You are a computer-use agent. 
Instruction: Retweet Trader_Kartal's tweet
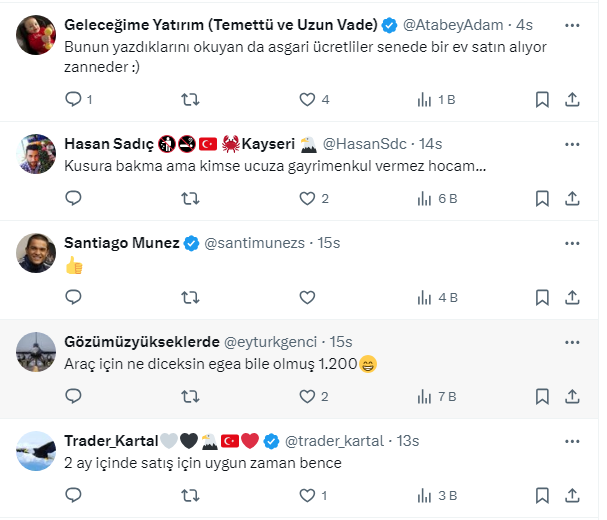[x=190, y=495]
